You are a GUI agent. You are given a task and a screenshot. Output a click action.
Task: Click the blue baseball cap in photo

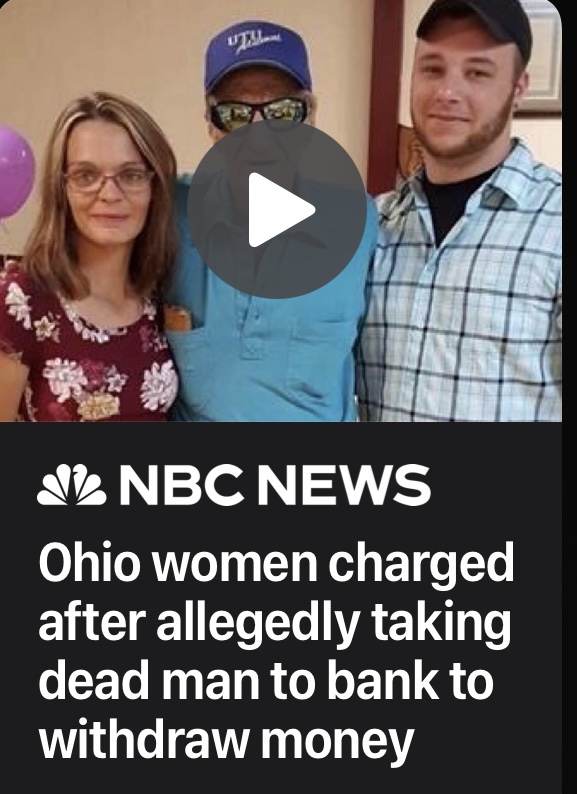(258, 55)
